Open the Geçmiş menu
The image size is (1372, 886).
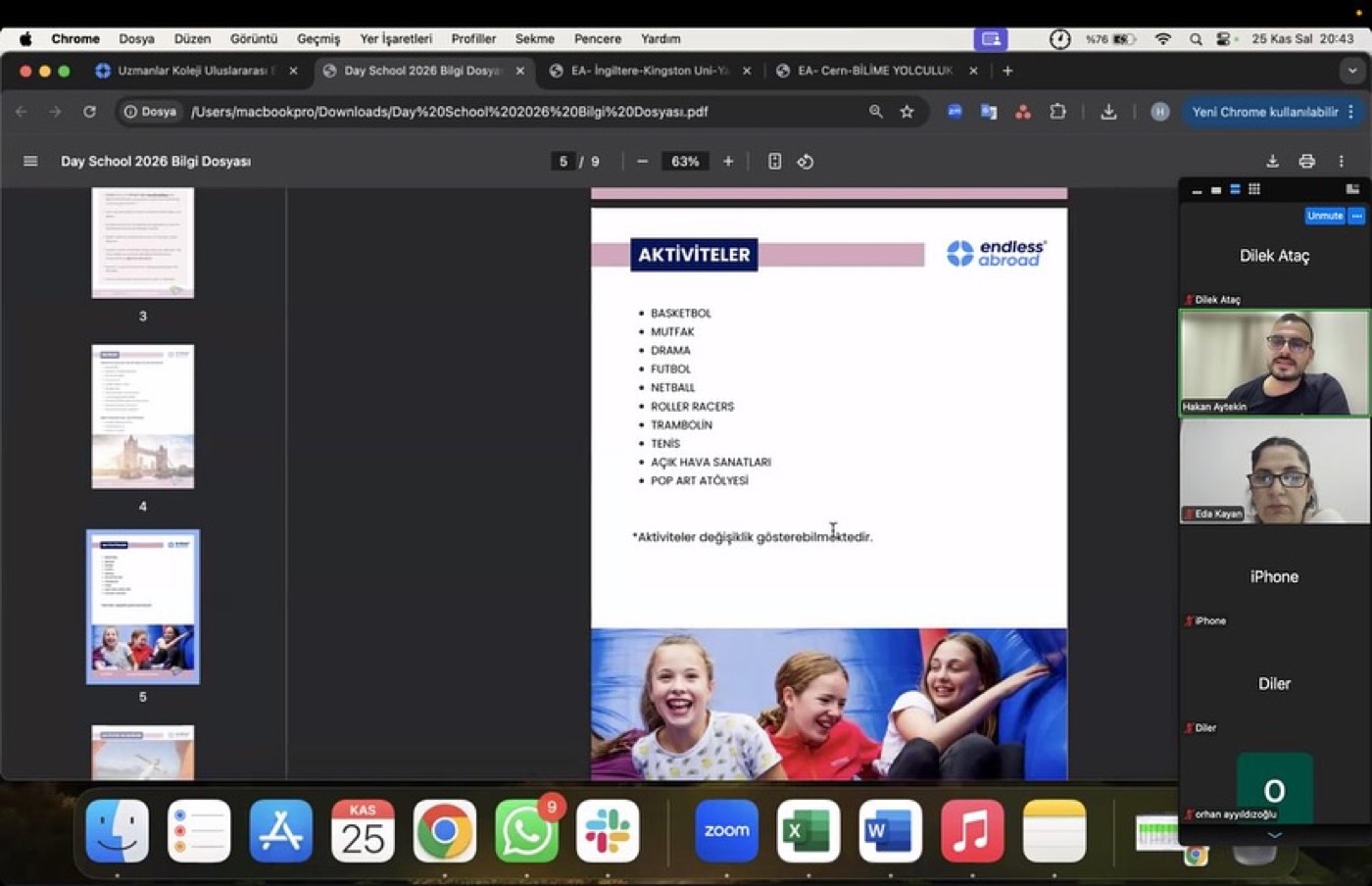(x=318, y=39)
